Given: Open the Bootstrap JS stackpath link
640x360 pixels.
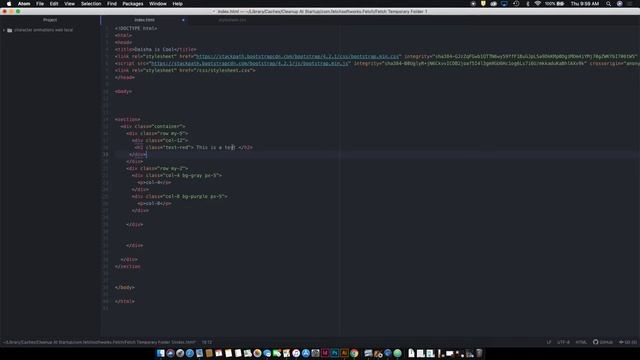Looking at the screenshot, I should point(249,63).
